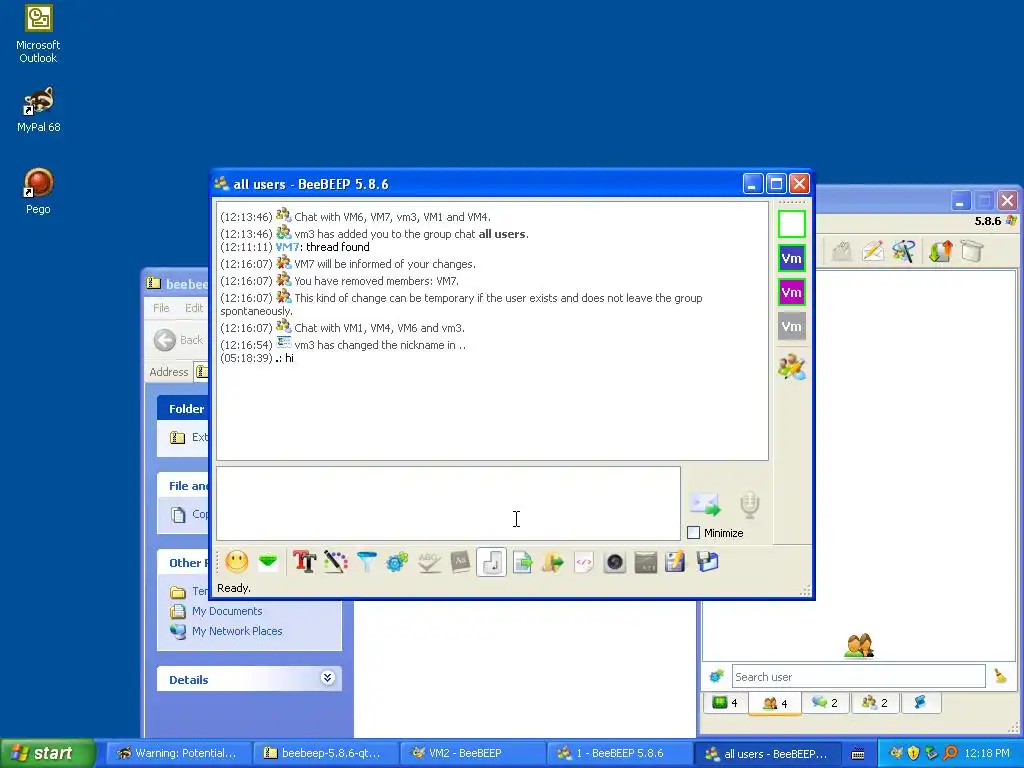
Task: Click the send file document icon
Action: click(522, 562)
